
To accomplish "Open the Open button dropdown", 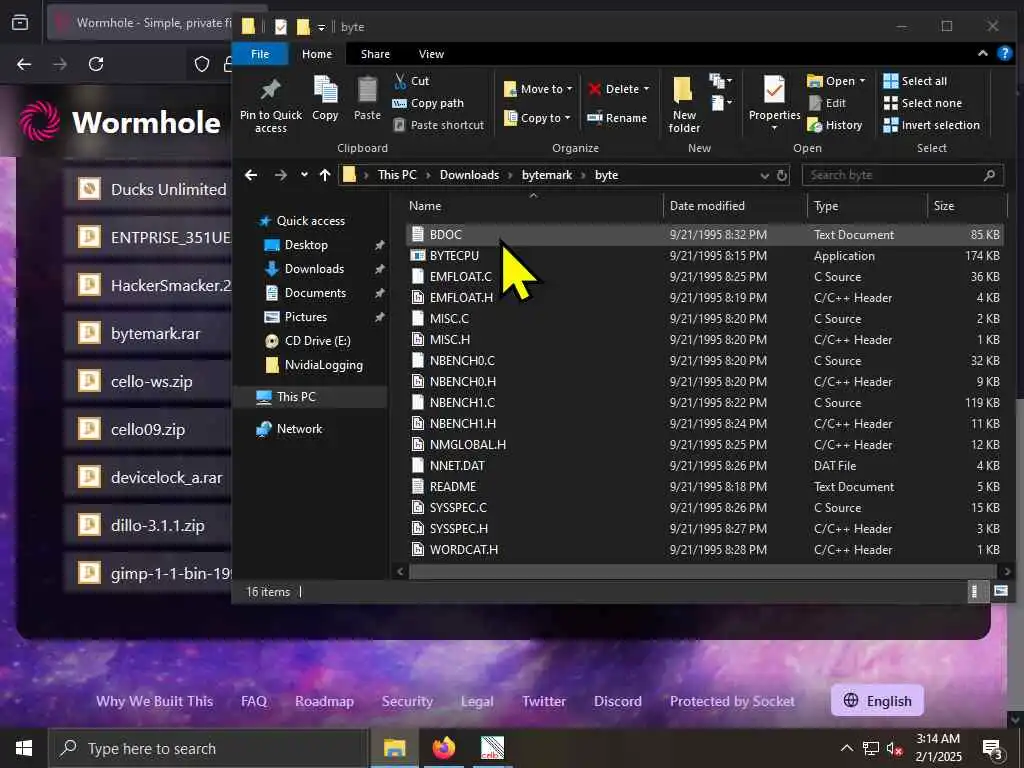I will coord(862,81).
